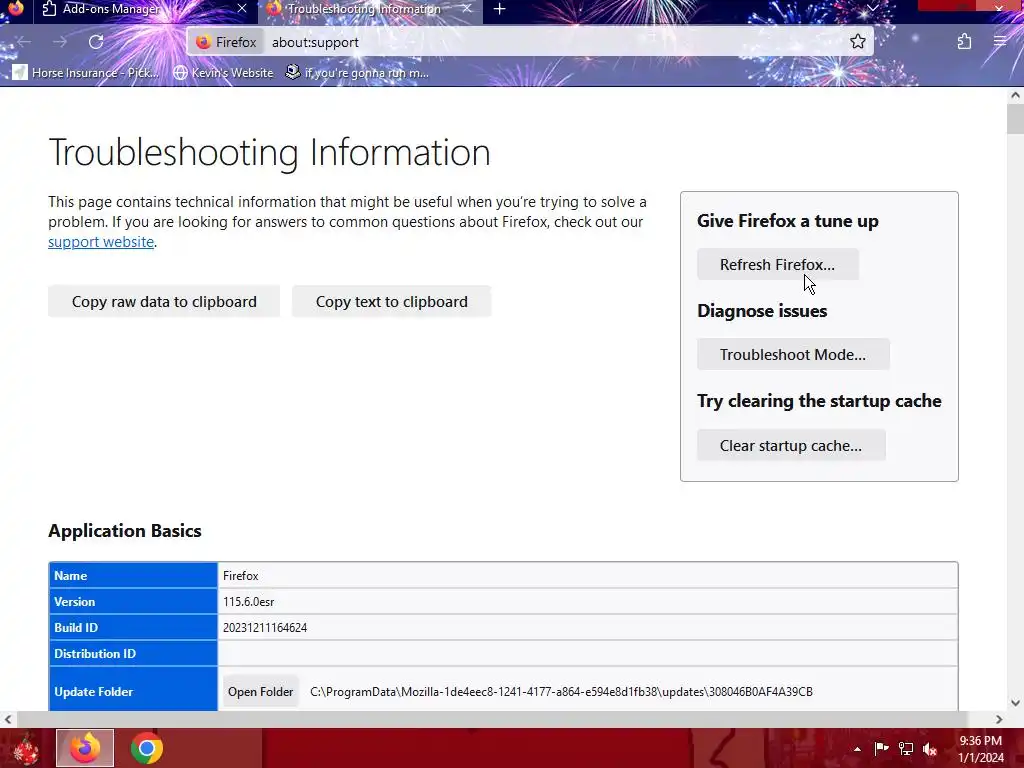The height and width of the screenshot is (768, 1024).
Task: Click the Application Basics heading
Action: click(125, 530)
